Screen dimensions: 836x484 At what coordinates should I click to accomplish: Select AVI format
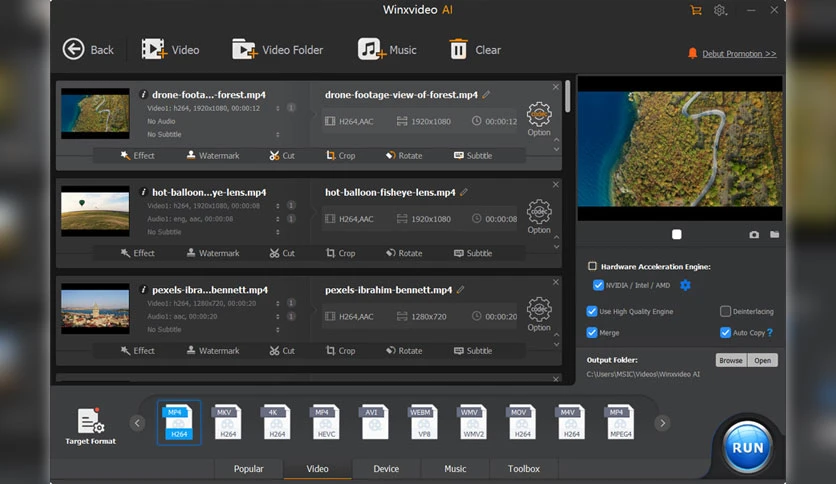tap(375, 422)
